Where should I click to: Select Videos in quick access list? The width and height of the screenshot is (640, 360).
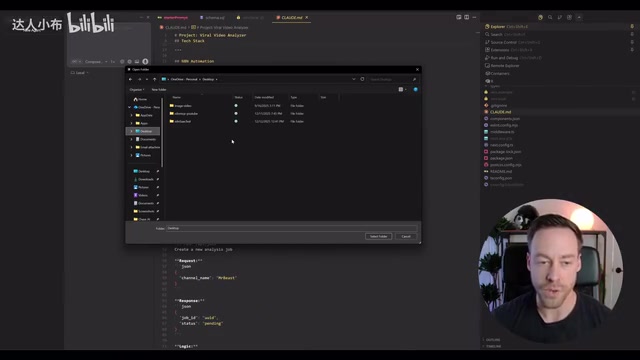click(x=141, y=195)
